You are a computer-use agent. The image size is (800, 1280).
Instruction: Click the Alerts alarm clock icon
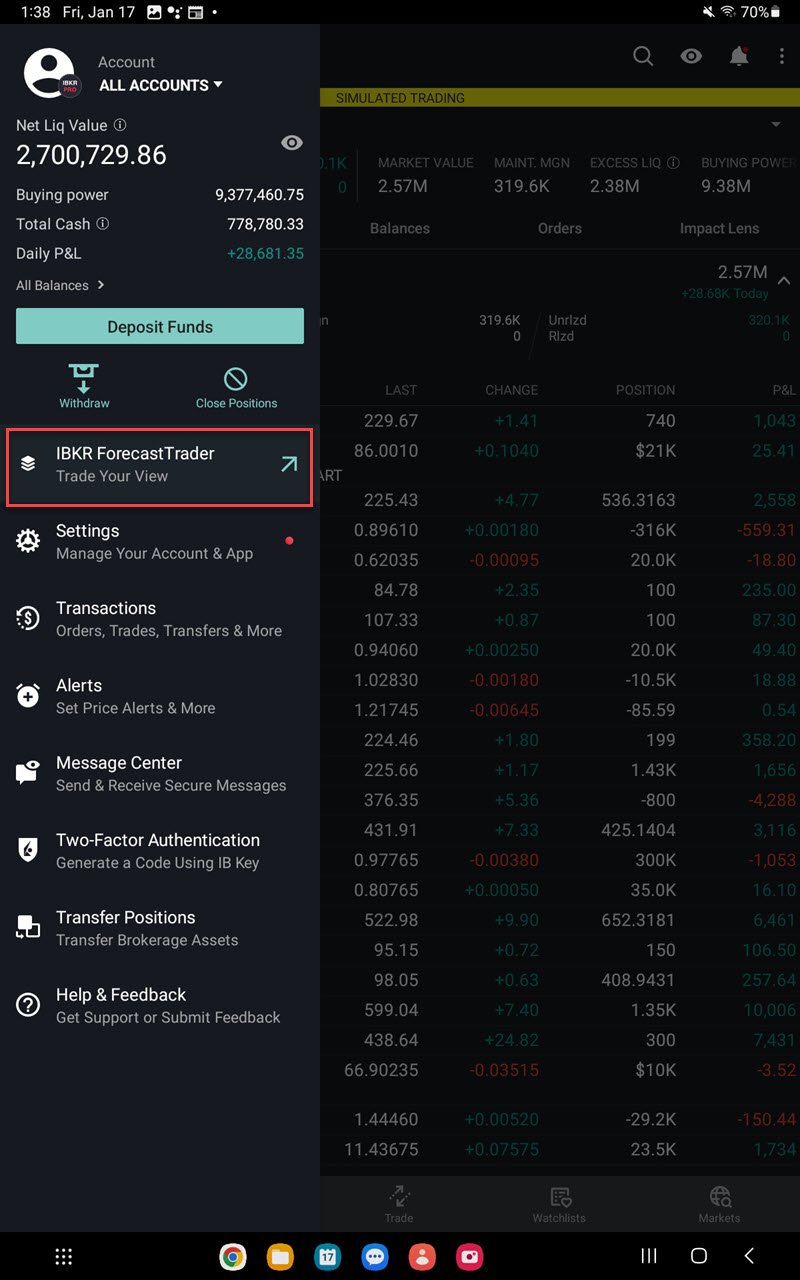click(x=28, y=695)
